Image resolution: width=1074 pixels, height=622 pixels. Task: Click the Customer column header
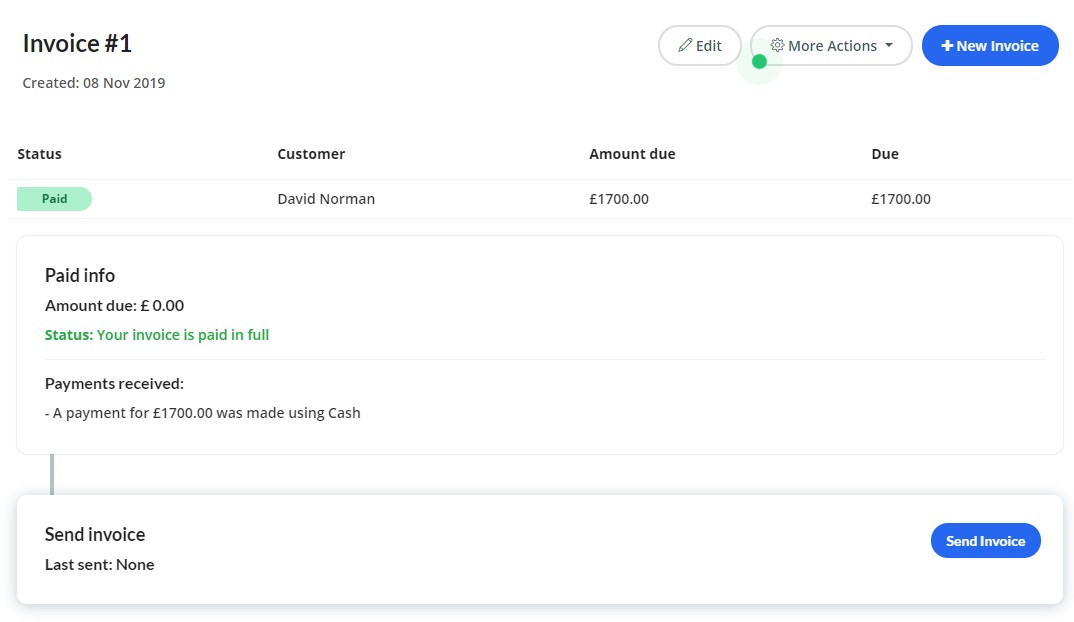point(311,154)
